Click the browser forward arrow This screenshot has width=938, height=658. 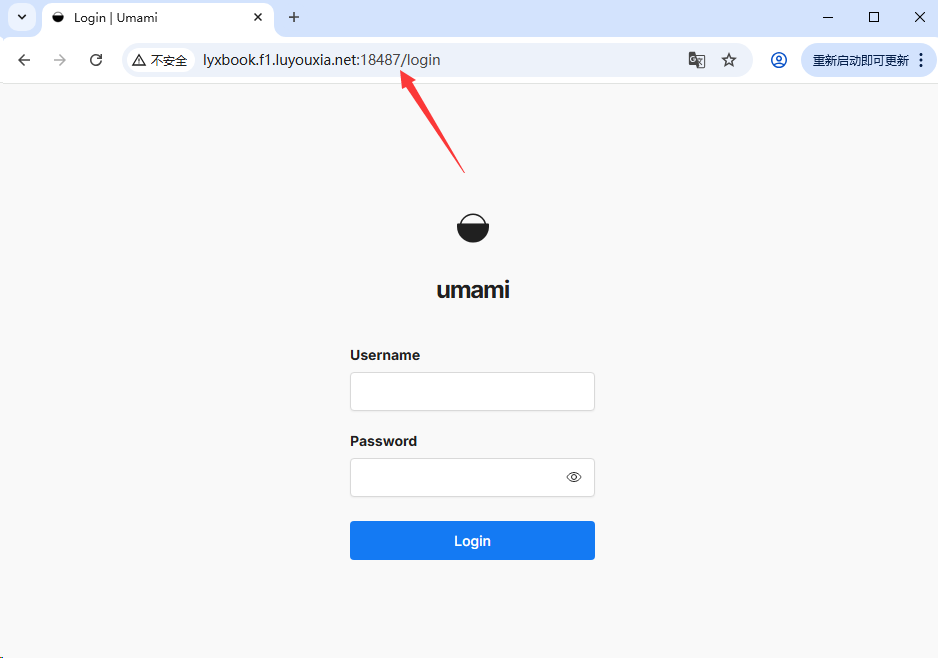[x=60, y=60]
